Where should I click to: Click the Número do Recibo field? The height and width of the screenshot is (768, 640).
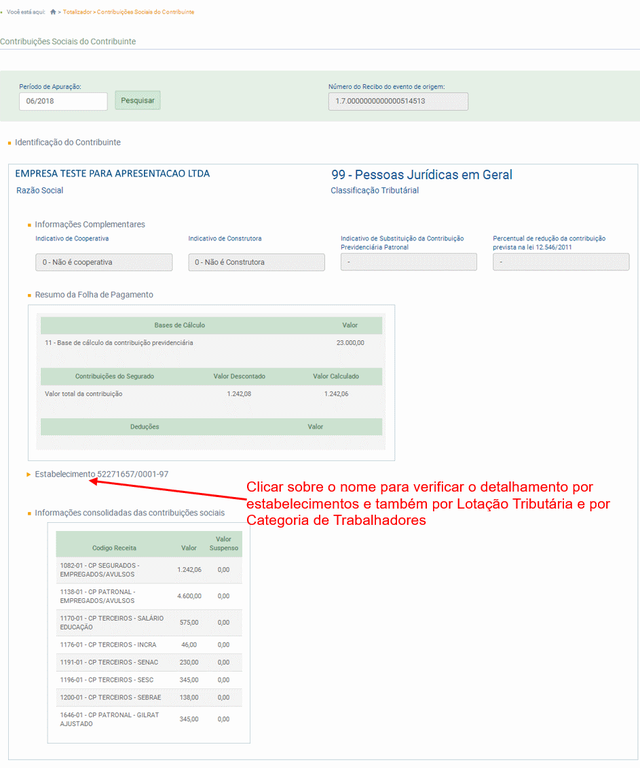tap(397, 101)
